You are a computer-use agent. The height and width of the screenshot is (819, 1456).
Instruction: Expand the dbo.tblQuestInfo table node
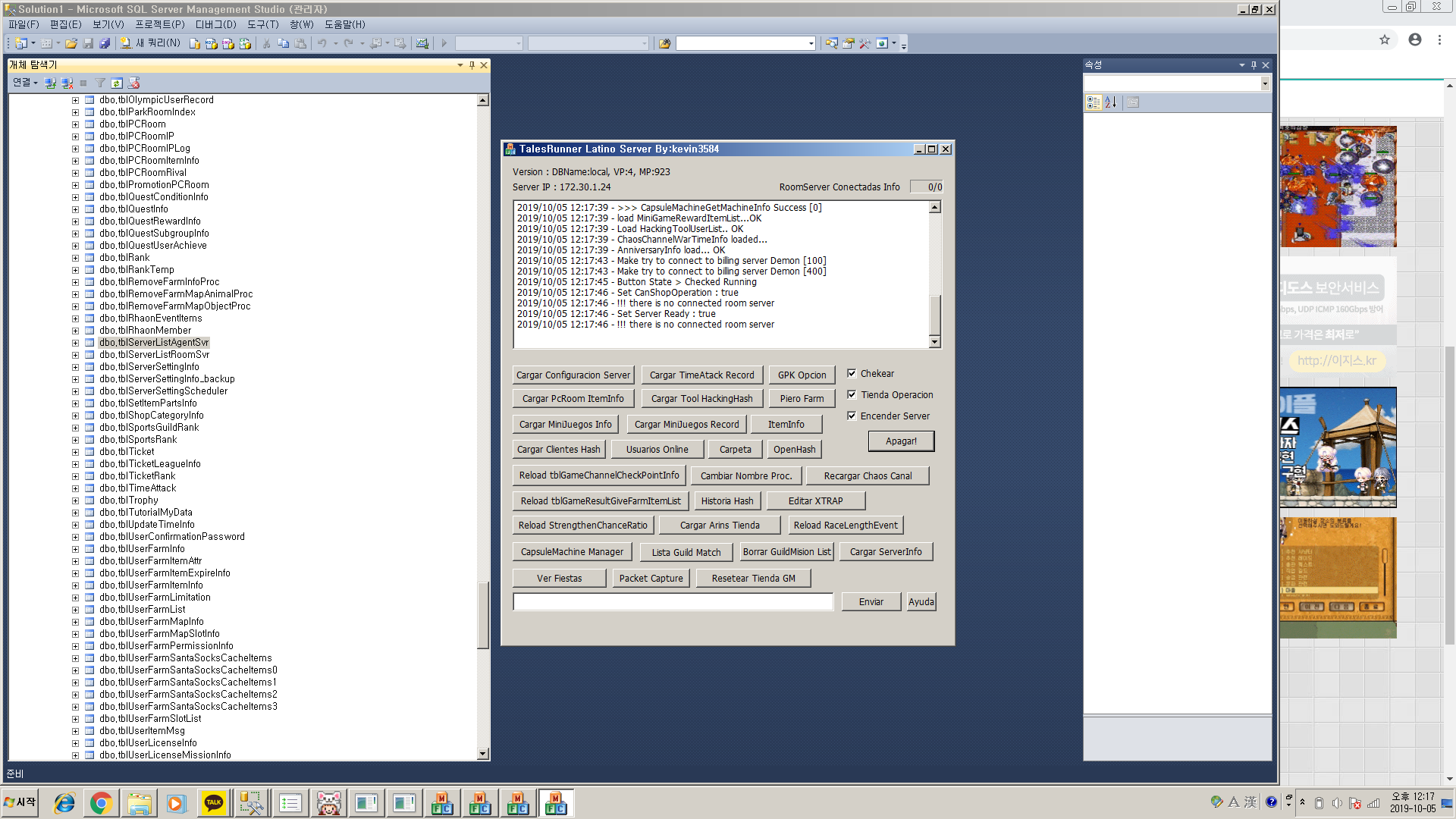[x=75, y=209]
